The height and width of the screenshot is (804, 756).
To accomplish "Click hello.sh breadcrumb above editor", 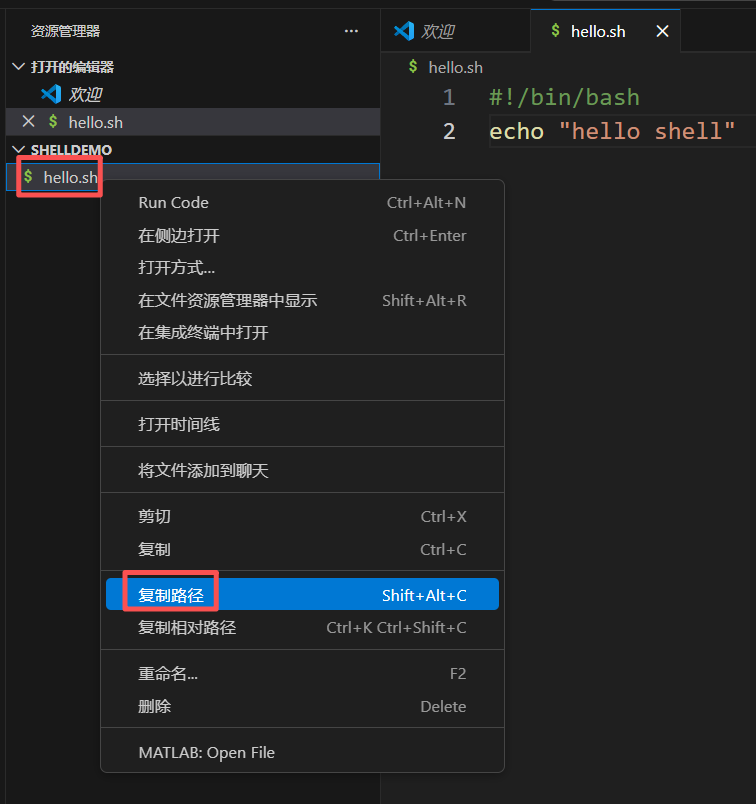I will [455, 67].
